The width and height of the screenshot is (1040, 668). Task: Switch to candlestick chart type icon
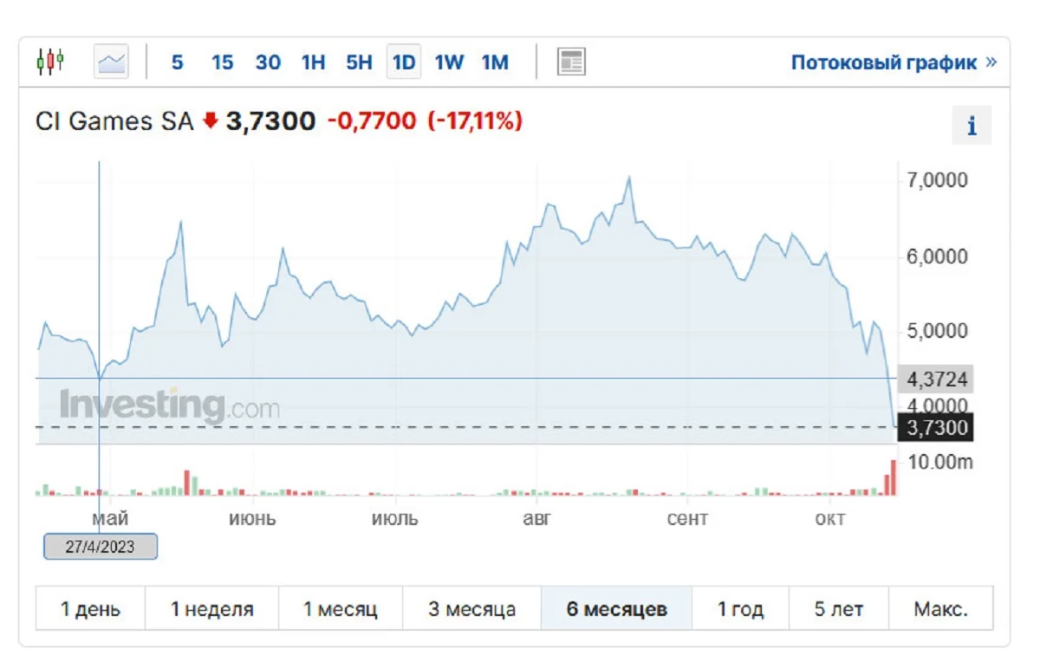[50, 62]
